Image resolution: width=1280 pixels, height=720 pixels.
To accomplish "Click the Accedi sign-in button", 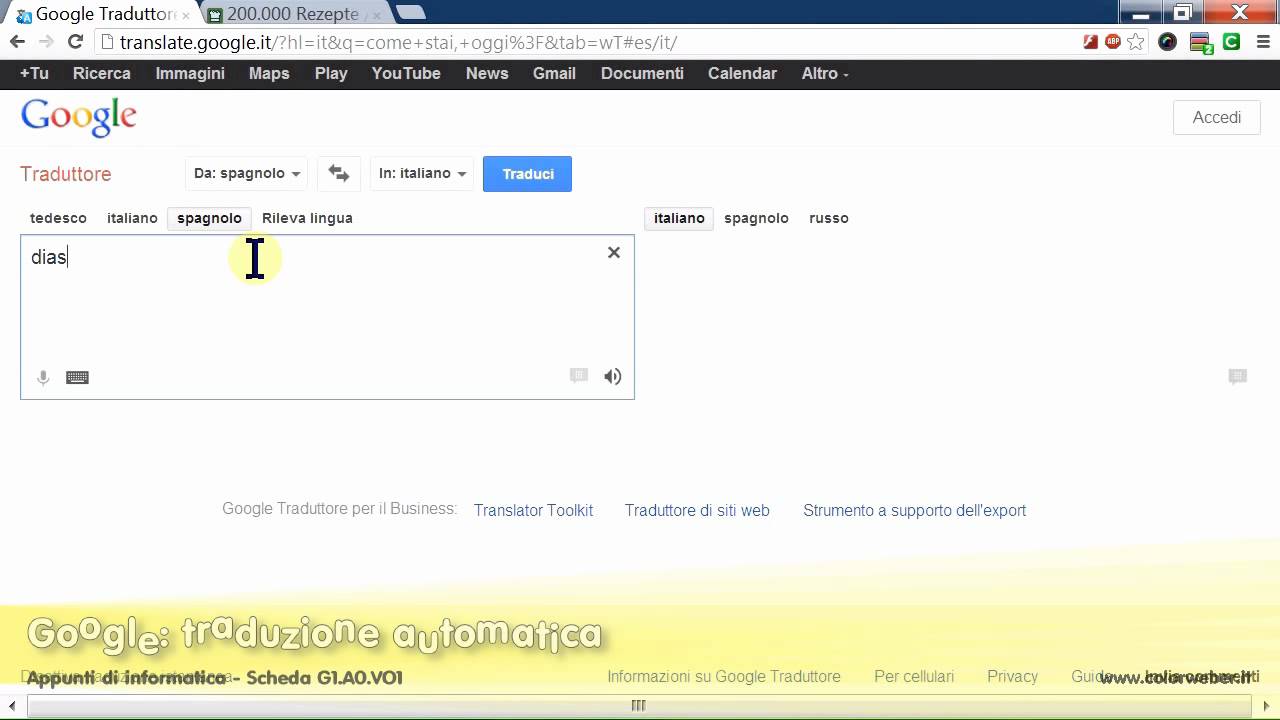I will coord(1216,117).
